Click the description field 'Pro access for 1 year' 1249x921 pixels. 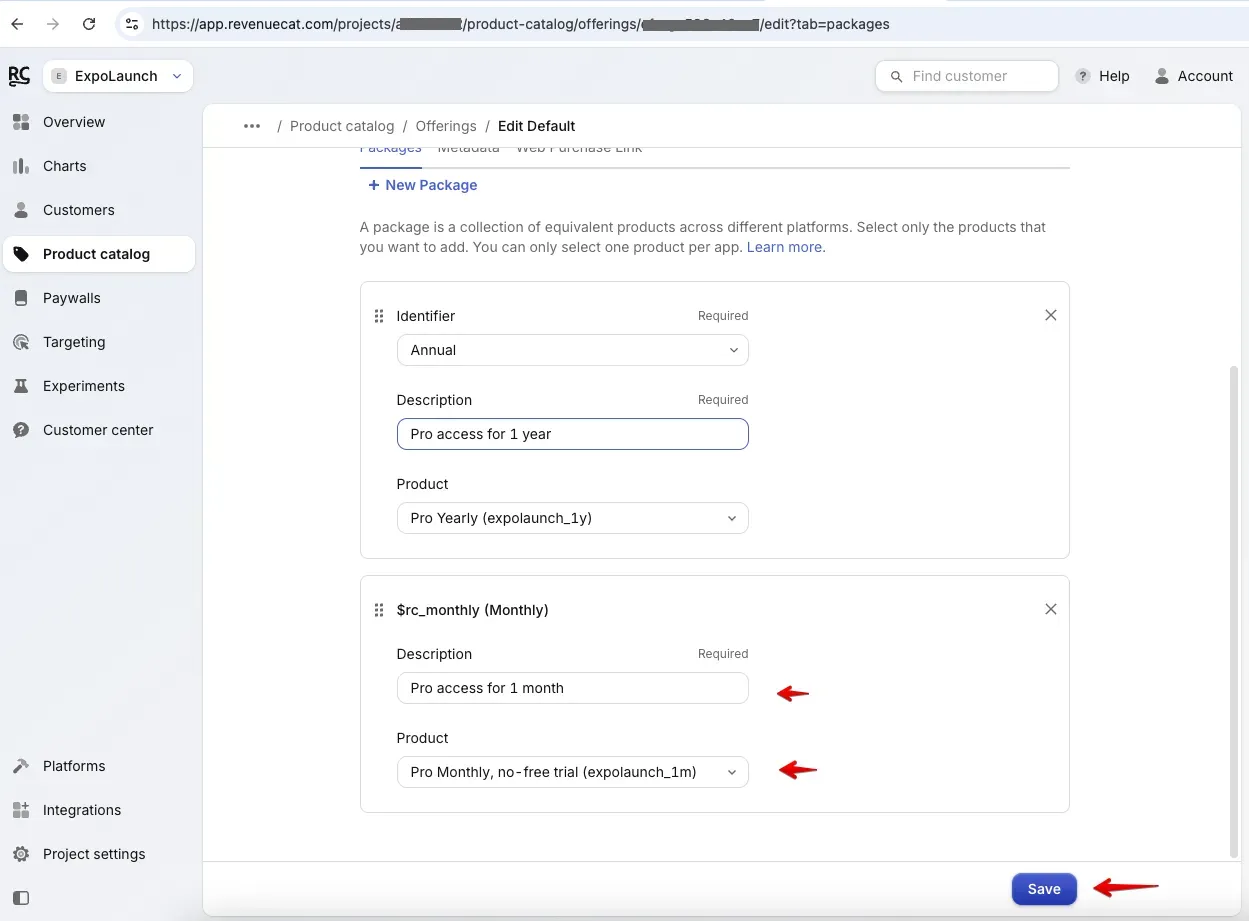tap(572, 434)
